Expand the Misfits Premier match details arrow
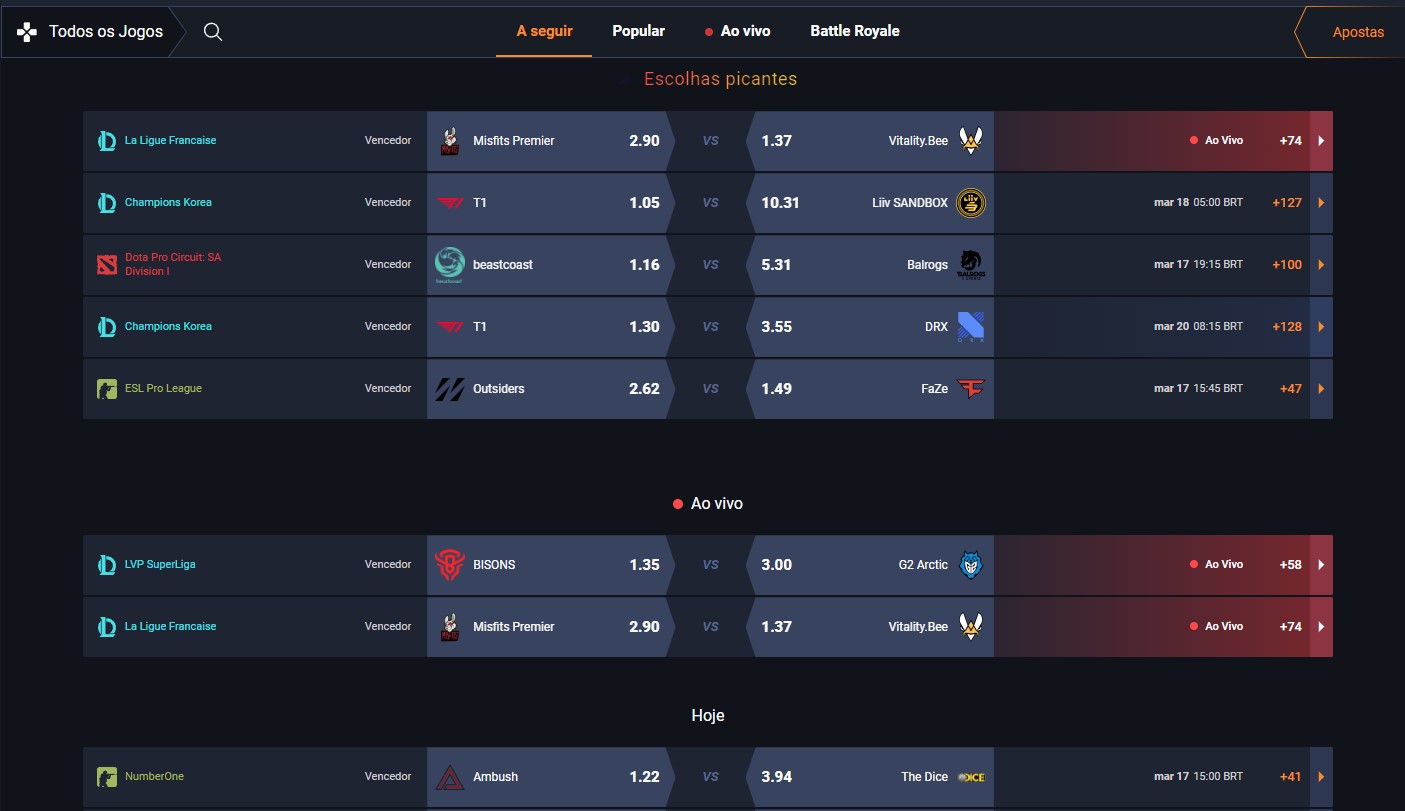 point(1320,140)
